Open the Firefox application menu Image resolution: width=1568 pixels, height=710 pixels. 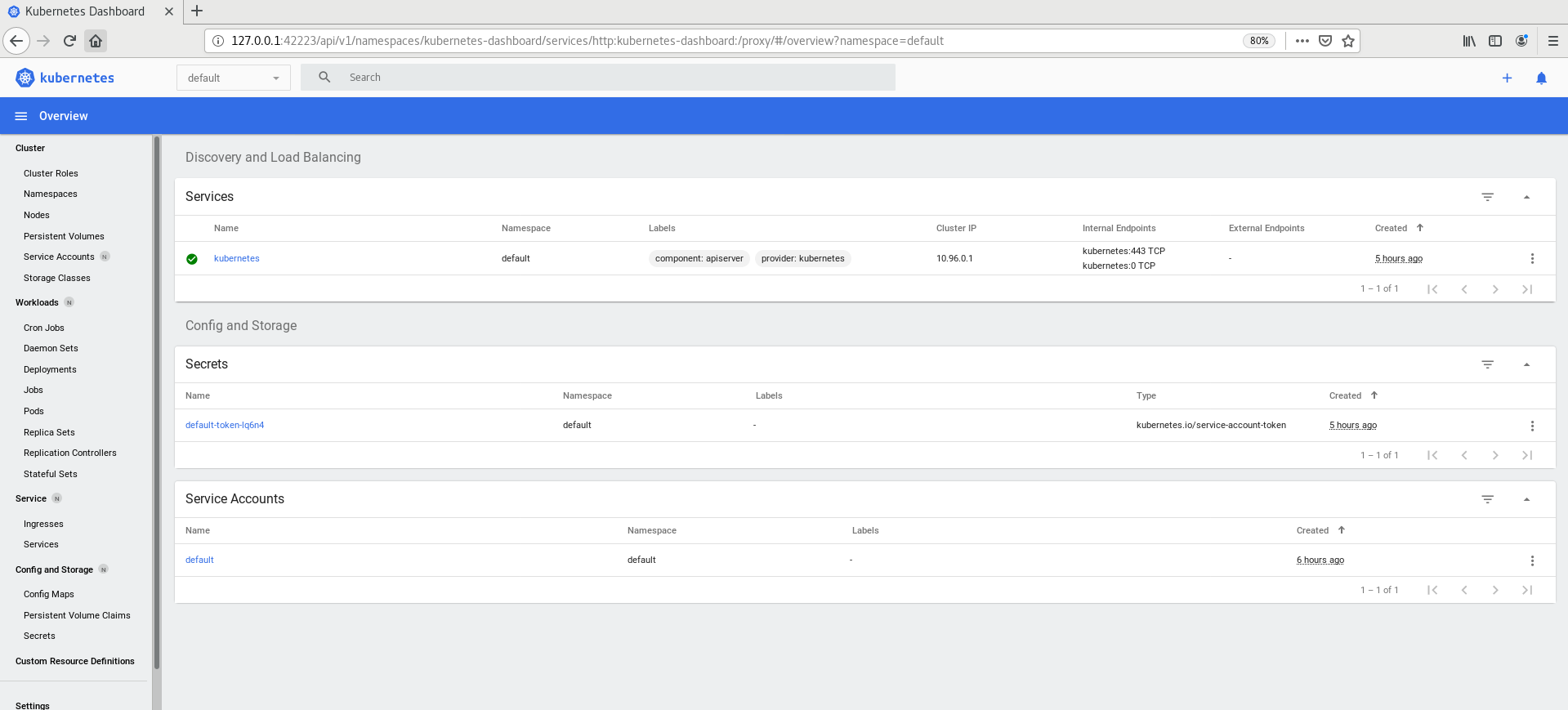click(x=1553, y=41)
